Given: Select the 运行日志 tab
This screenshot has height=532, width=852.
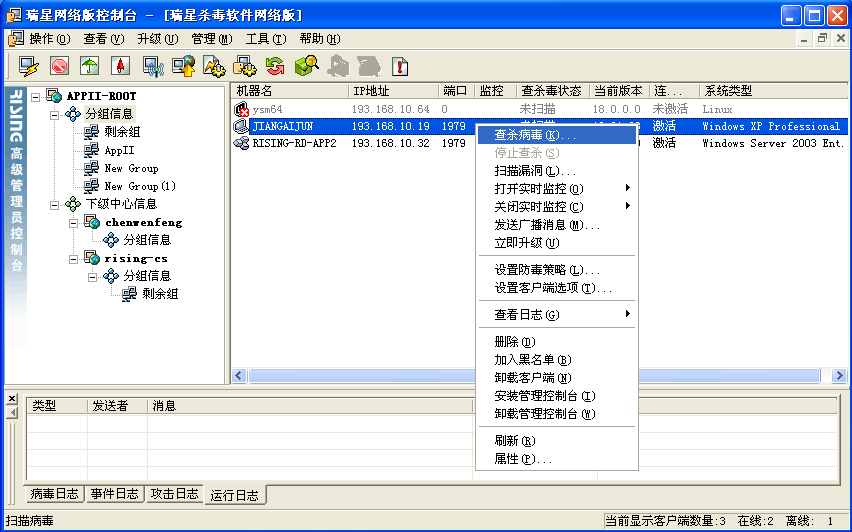Looking at the screenshot, I should 235,495.
